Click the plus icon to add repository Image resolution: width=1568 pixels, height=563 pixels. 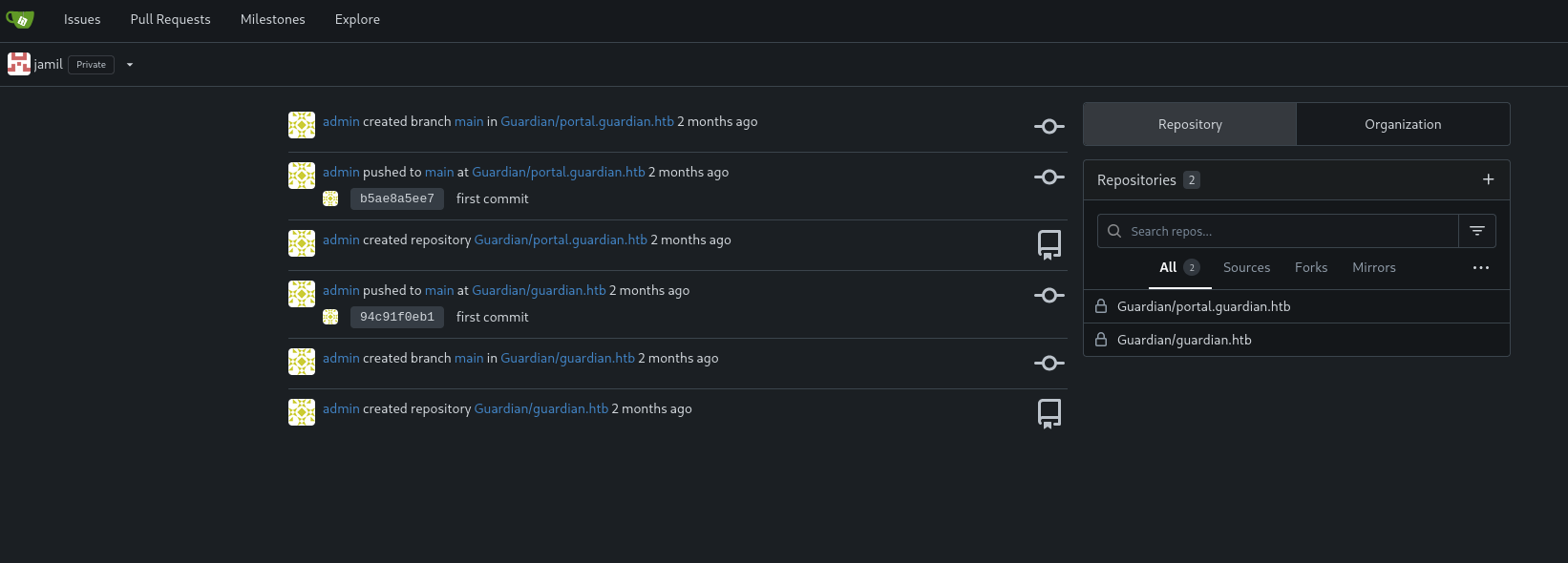coord(1488,179)
